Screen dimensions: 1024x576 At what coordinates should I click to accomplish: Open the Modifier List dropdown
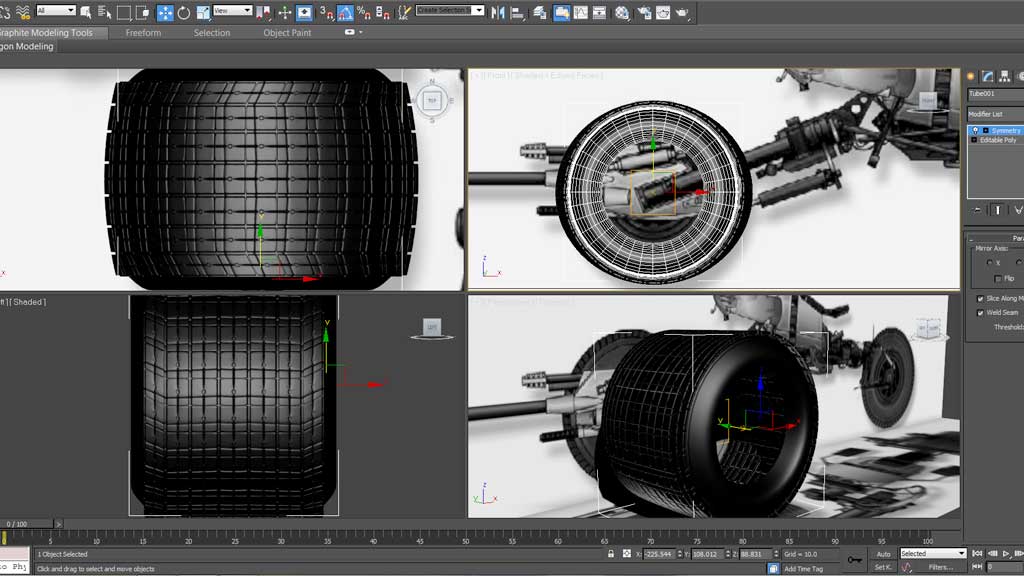(995, 114)
